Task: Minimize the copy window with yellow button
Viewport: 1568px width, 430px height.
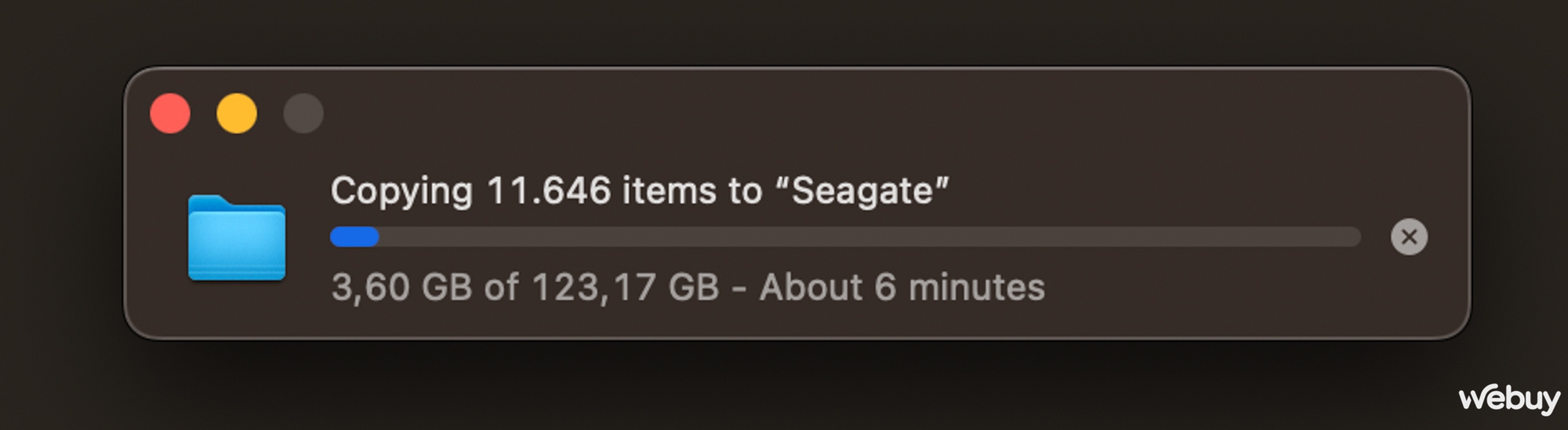Action: (237, 114)
